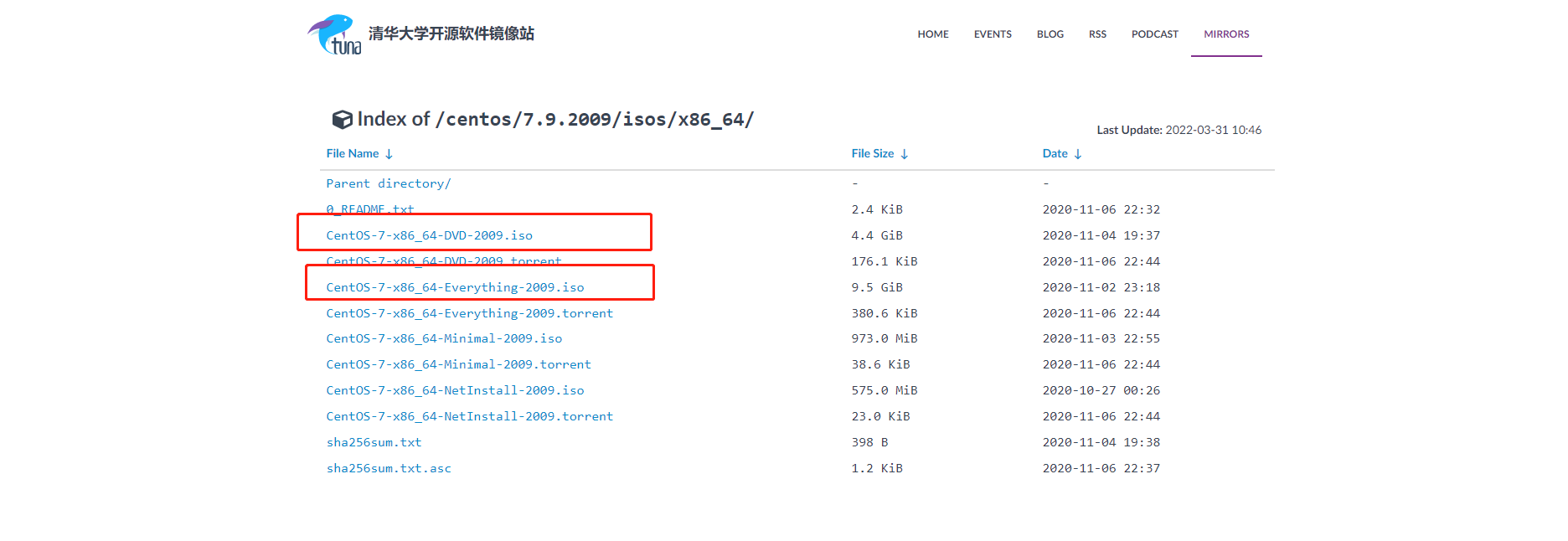Click the 380.6 KiB file size cell

(x=885, y=313)
